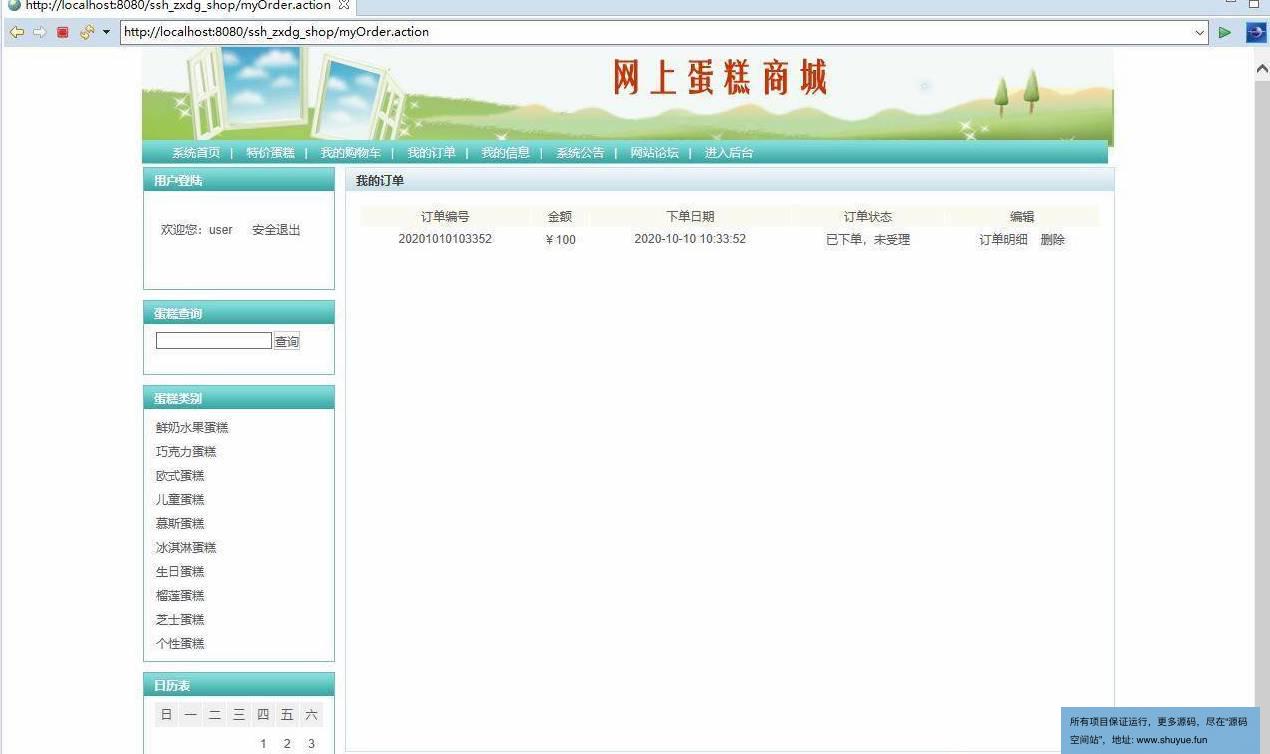
Task: Select the myOrder.action editor tab
Action: 178,5
